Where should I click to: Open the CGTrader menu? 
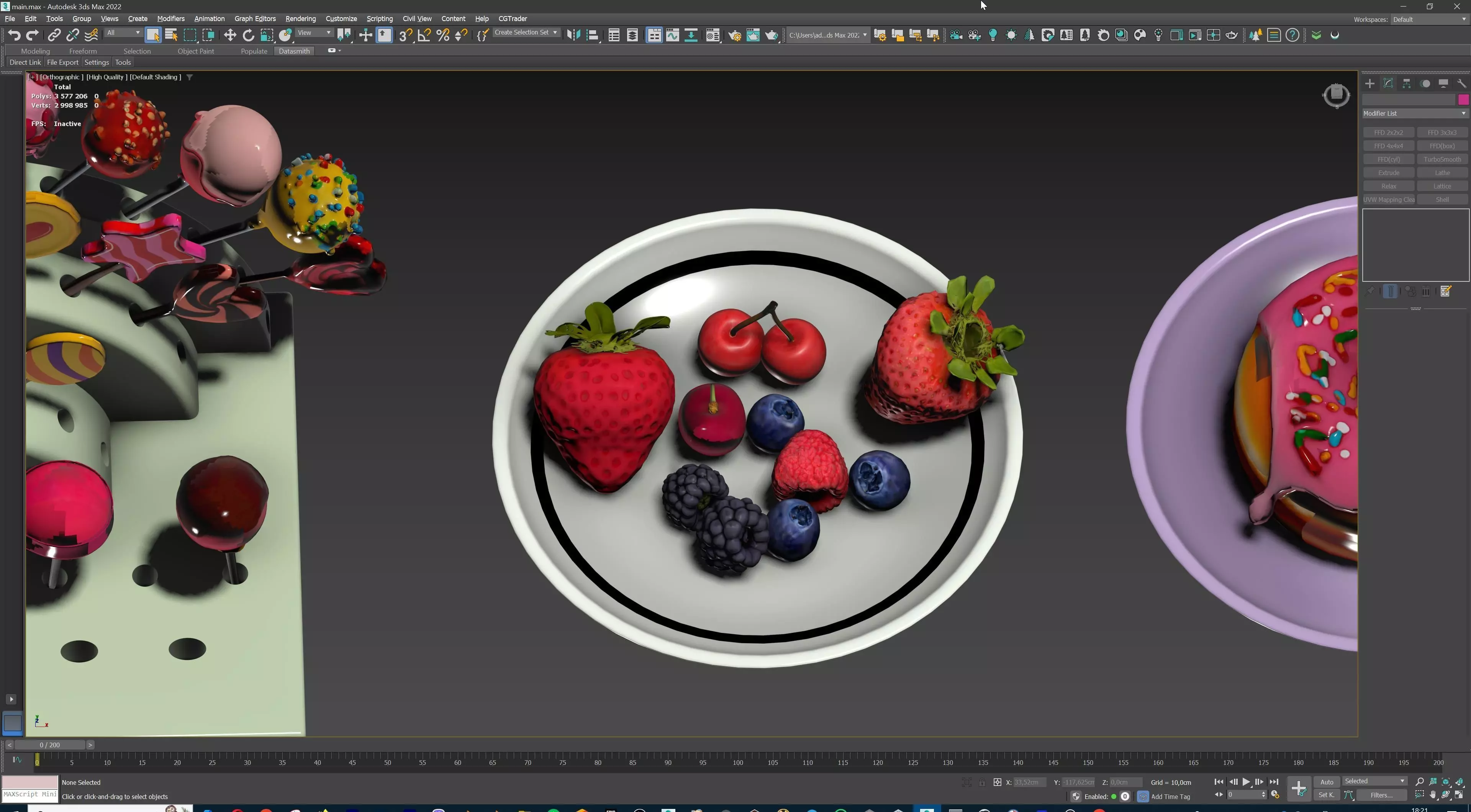click(x=512, y=19)
